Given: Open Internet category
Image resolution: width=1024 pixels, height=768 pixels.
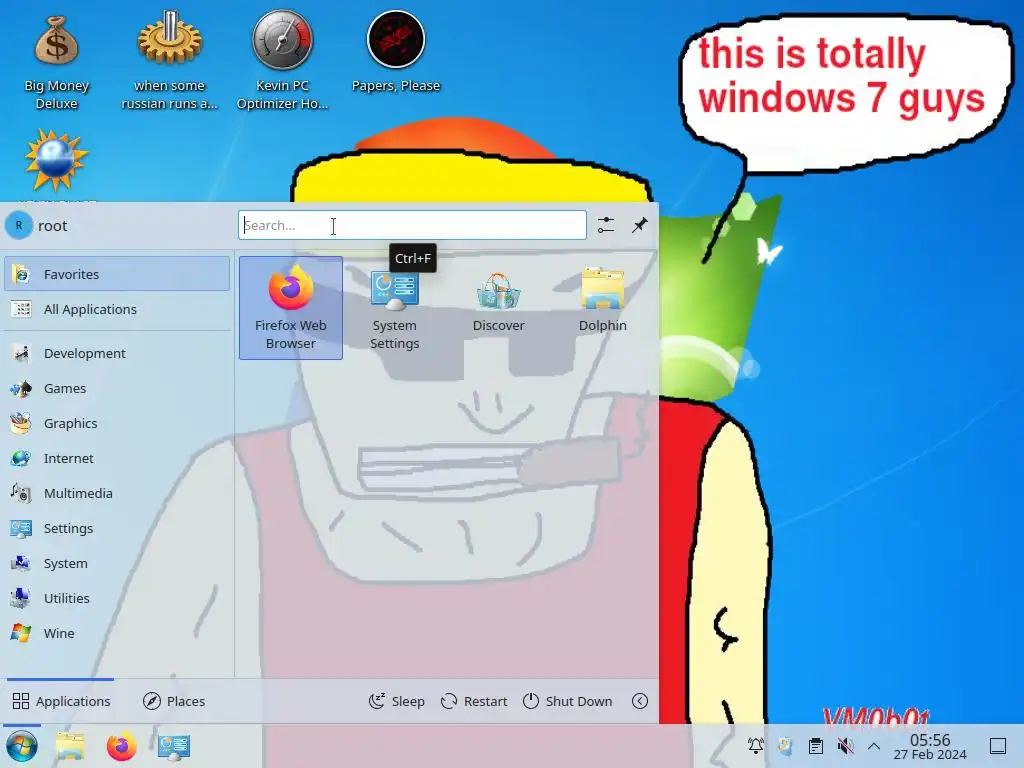Looking at the screenshot, I should point(117,458).
